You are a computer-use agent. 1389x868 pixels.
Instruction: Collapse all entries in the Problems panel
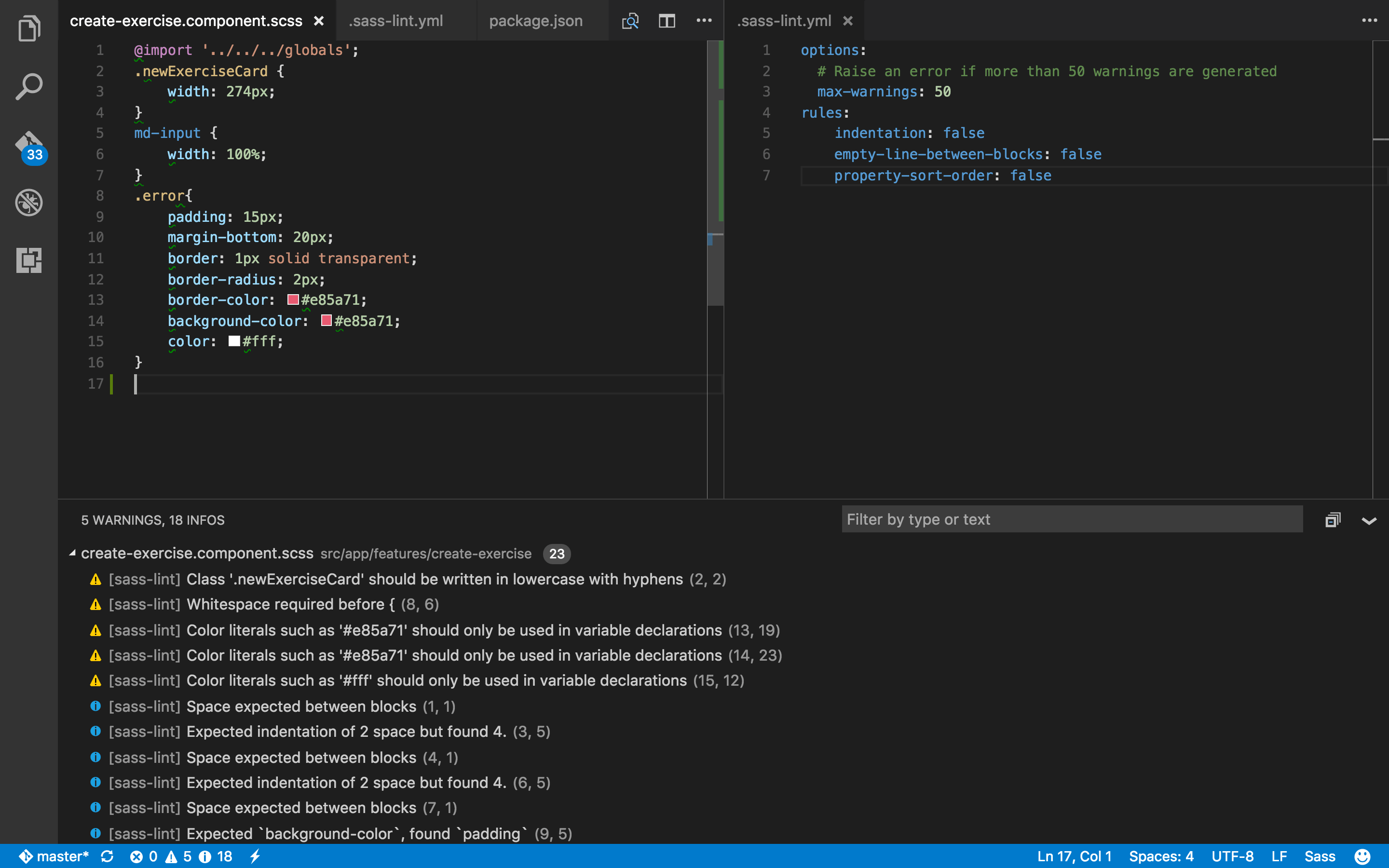click(x=1333, y=519)
